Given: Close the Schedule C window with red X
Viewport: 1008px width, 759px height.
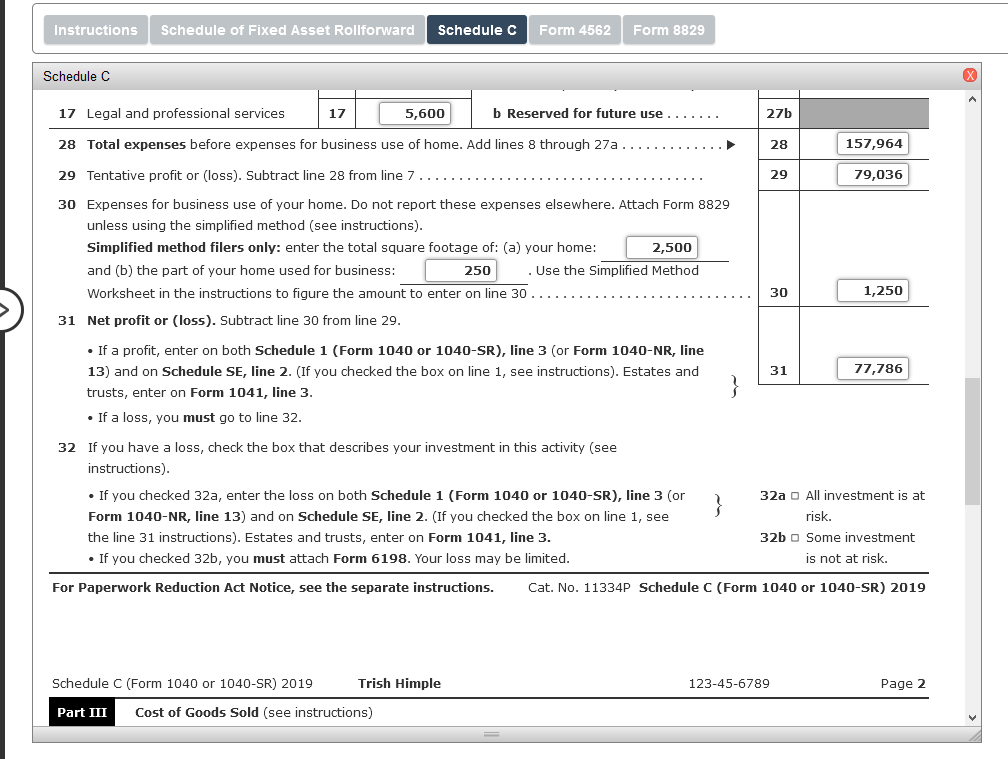Looking at the screenshot, I should (x=968, y=75).
